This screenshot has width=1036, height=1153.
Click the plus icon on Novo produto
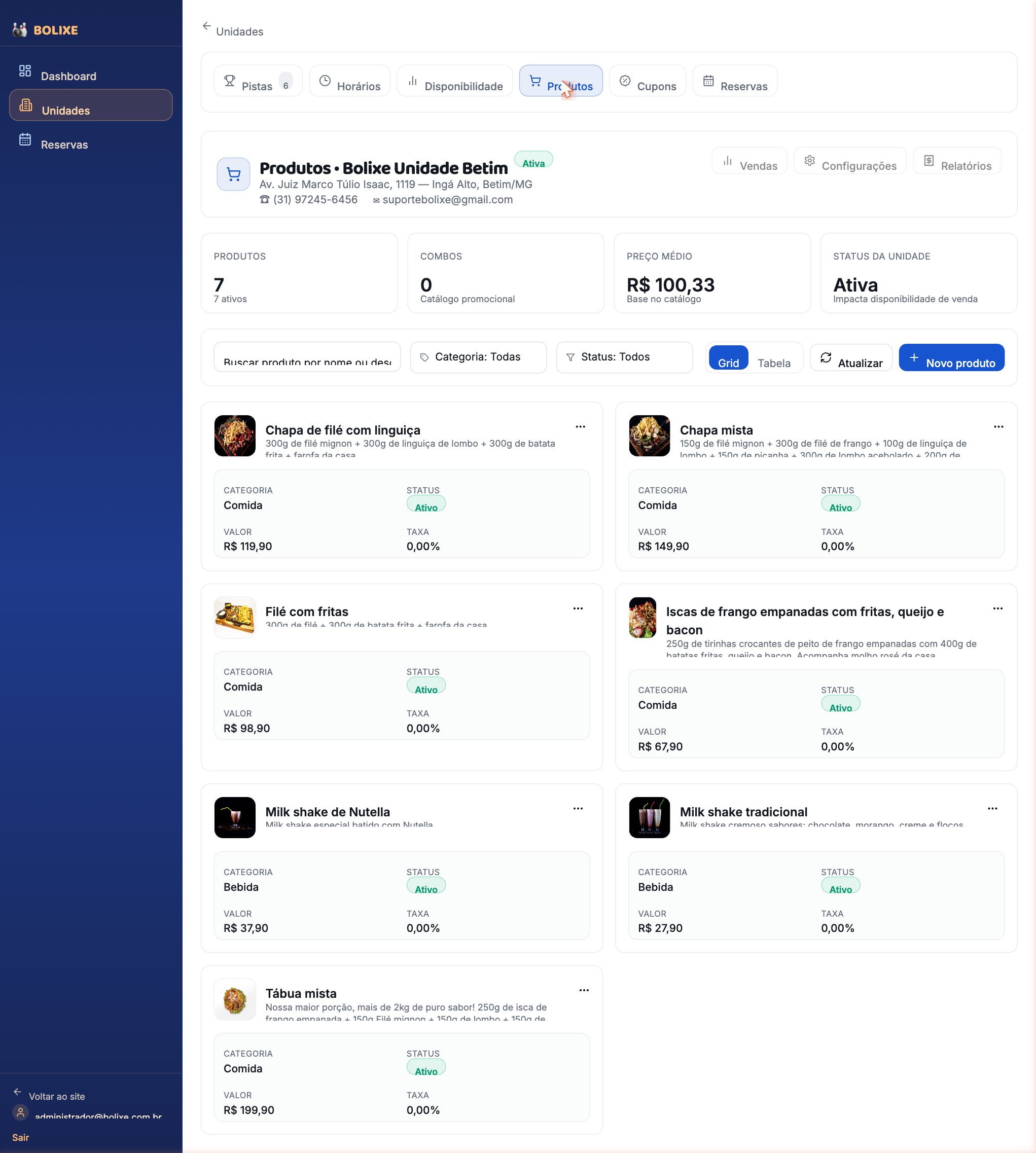(914, 357)
